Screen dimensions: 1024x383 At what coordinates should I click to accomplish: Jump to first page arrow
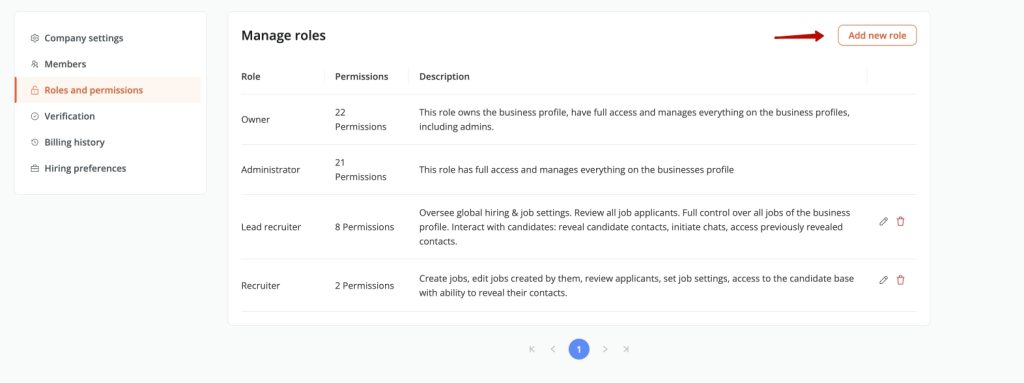click(532, 349)
